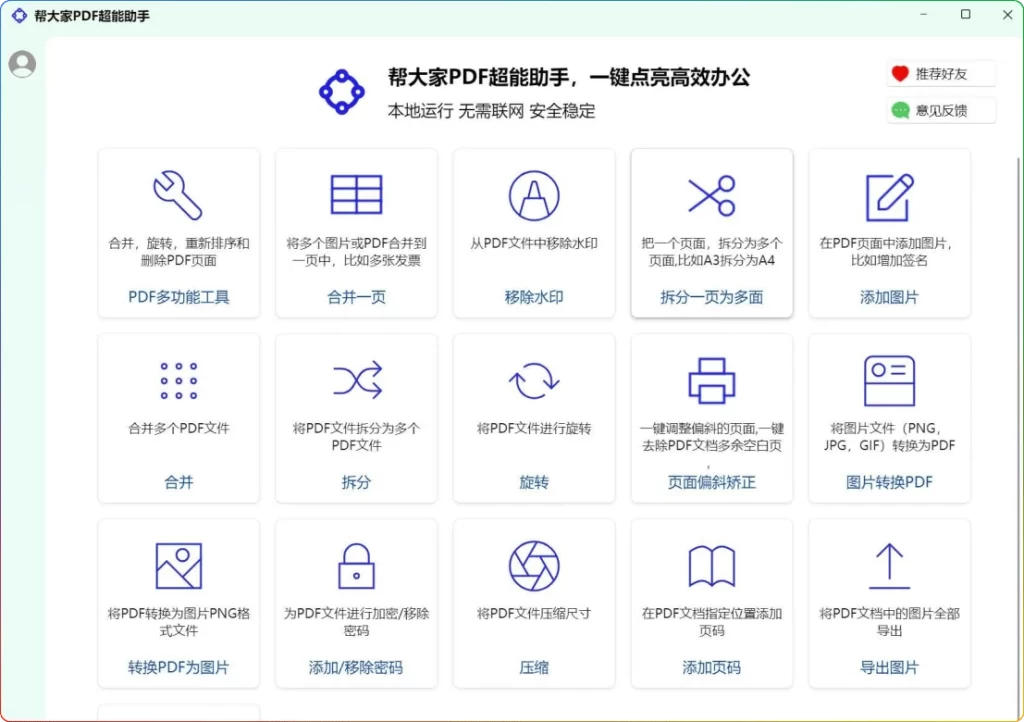Screen dimensions: 1024x722
Task: Click the 旋转 rotate circular icon
Action: (533, 380)
